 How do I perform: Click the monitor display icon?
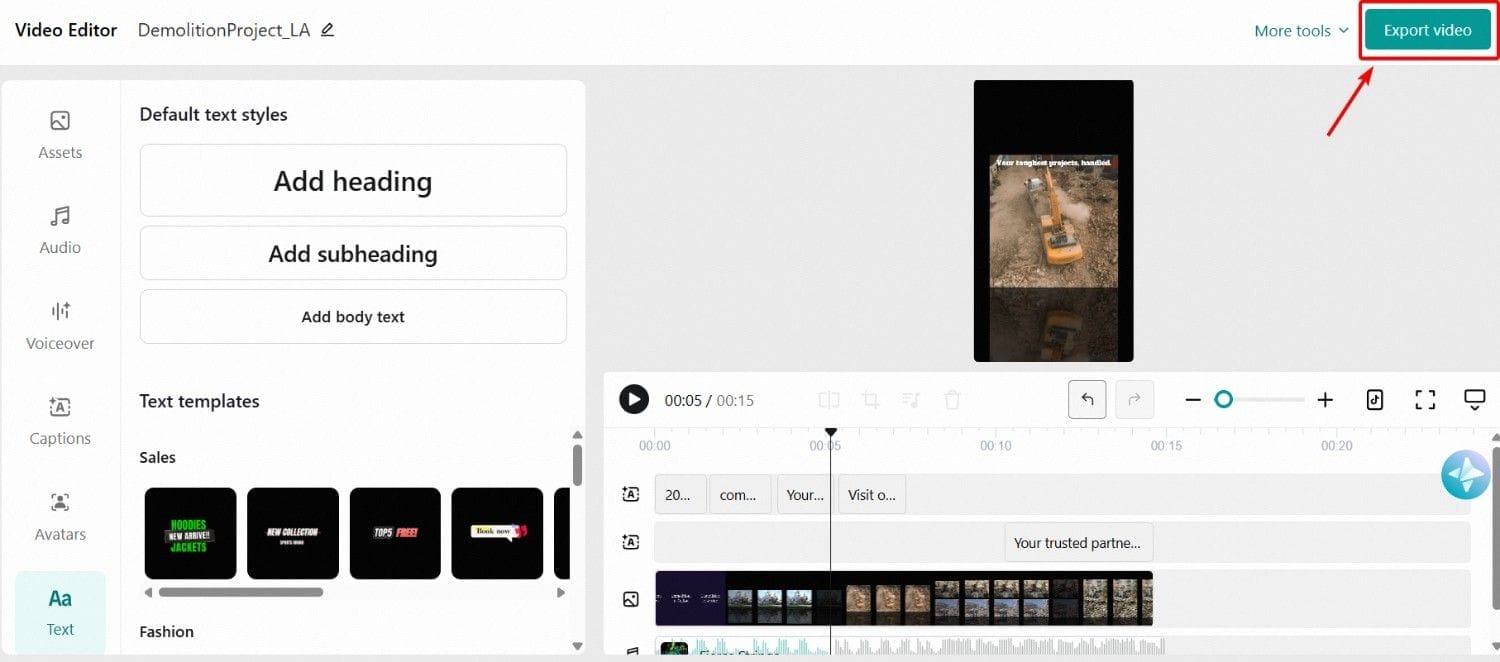click(x=1475, y=400)
